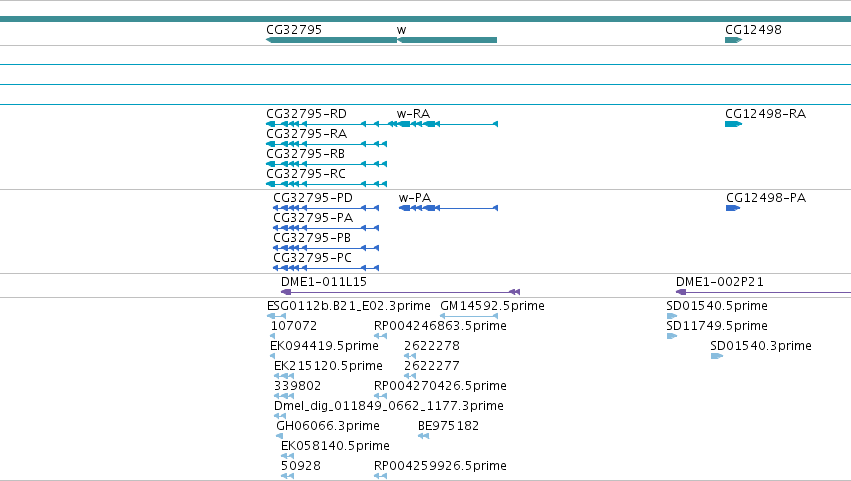
Task: Click the RP004259926.5prime label
Action: click(x=440, y=467)
